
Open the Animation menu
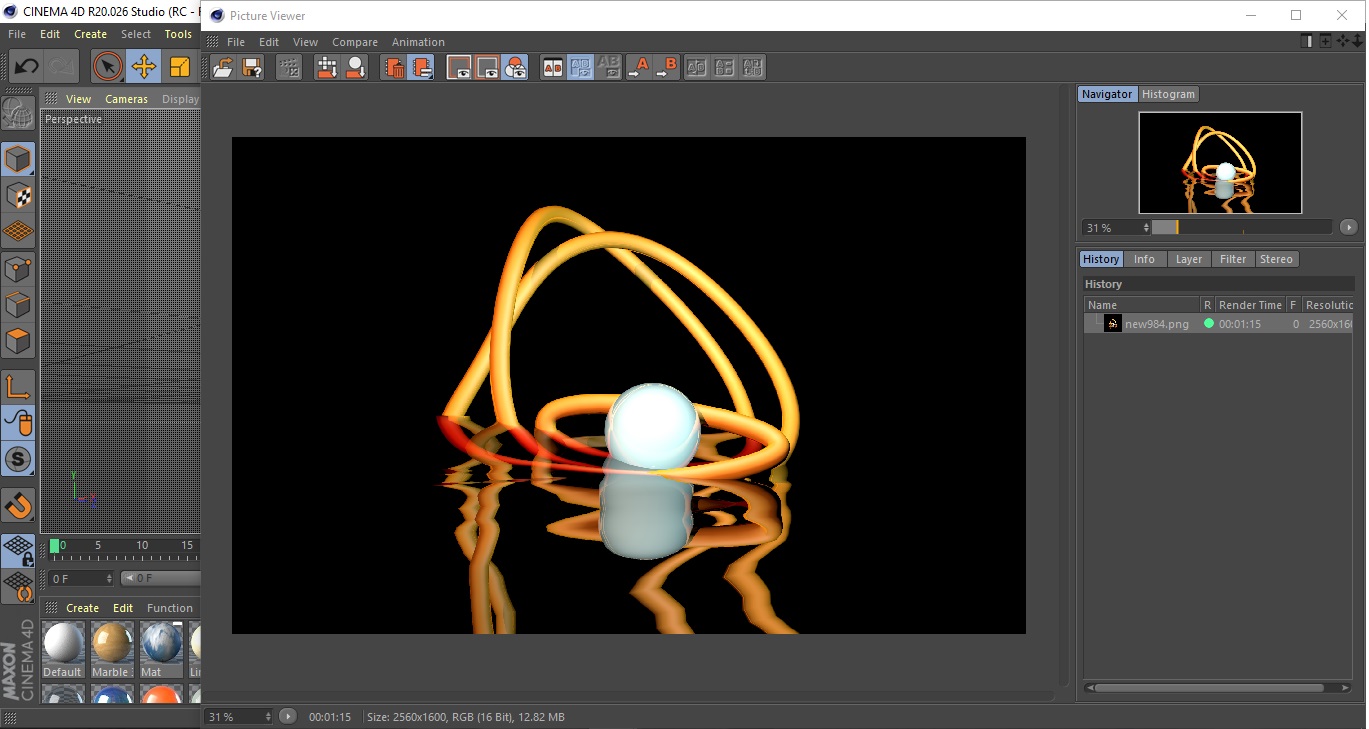click(418, 42)
